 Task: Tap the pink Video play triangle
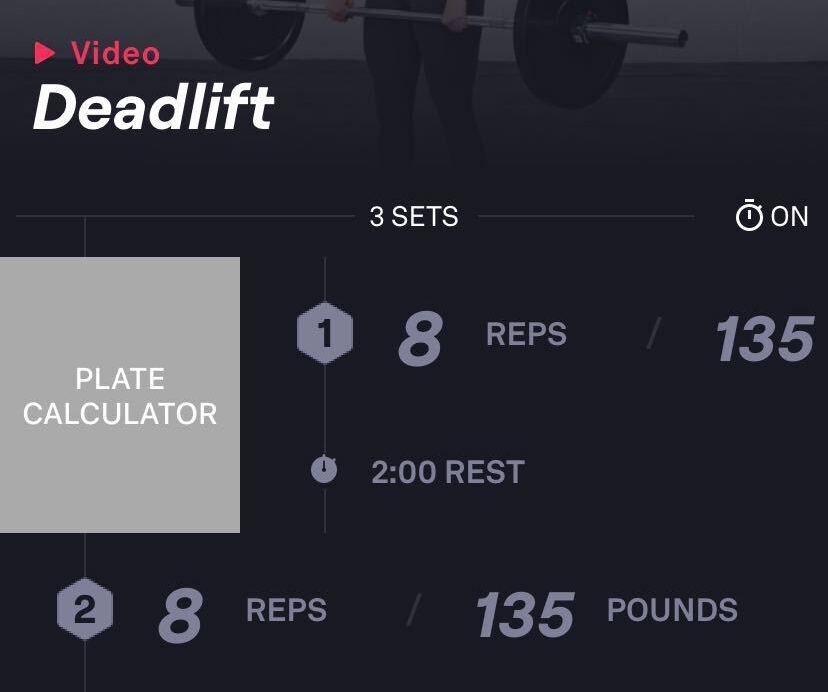[44, 53]
